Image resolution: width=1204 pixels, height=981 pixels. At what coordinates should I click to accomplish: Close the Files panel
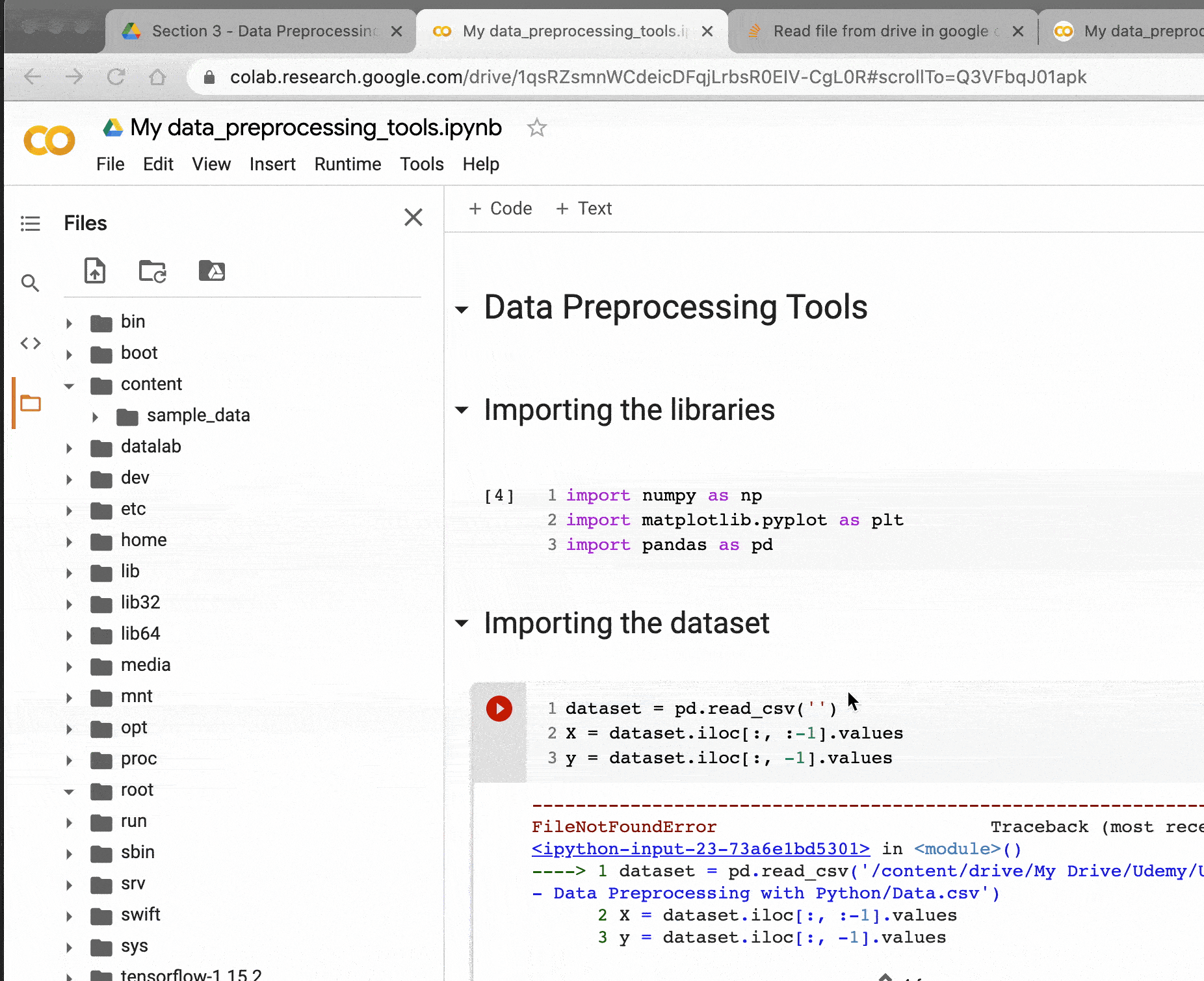point(413,217)
